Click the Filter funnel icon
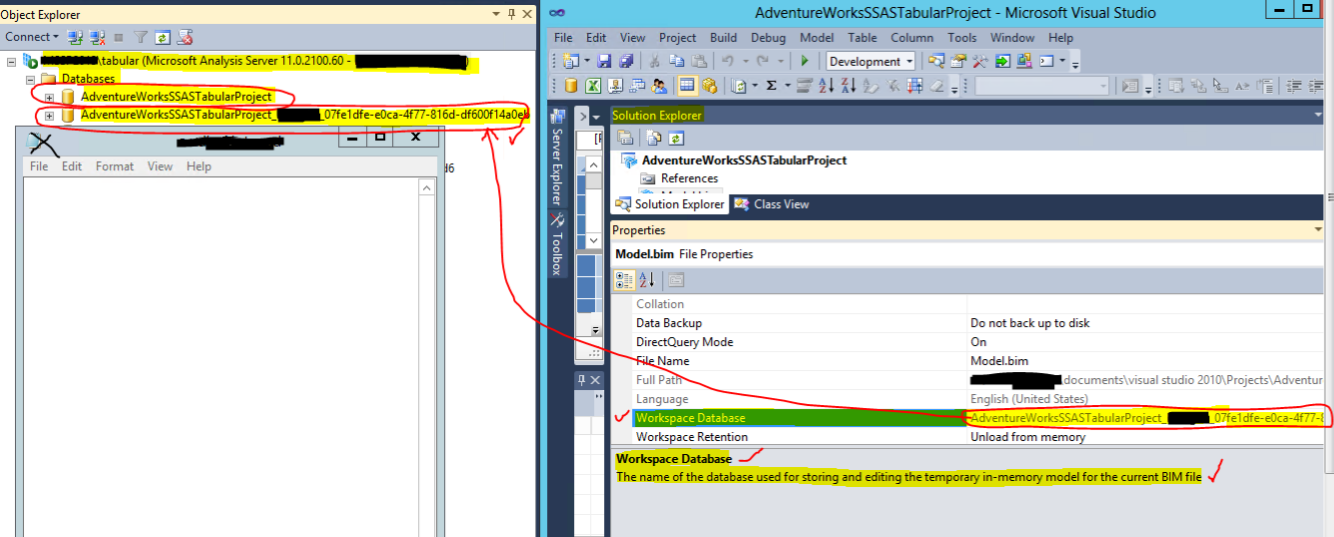1334x537 pixels. coord(141,37)
